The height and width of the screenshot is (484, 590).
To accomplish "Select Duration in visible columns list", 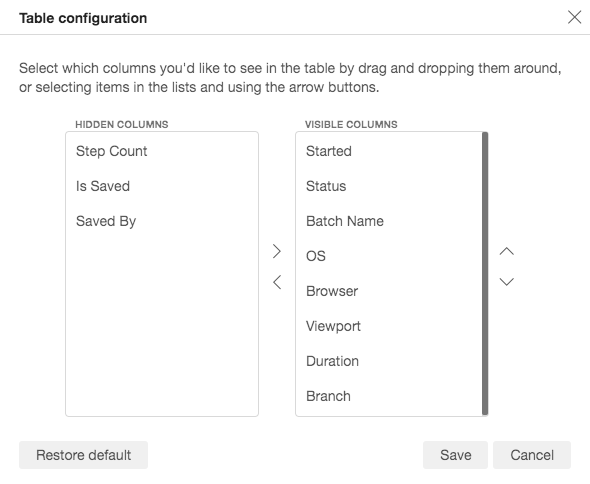I will [389, 361].
